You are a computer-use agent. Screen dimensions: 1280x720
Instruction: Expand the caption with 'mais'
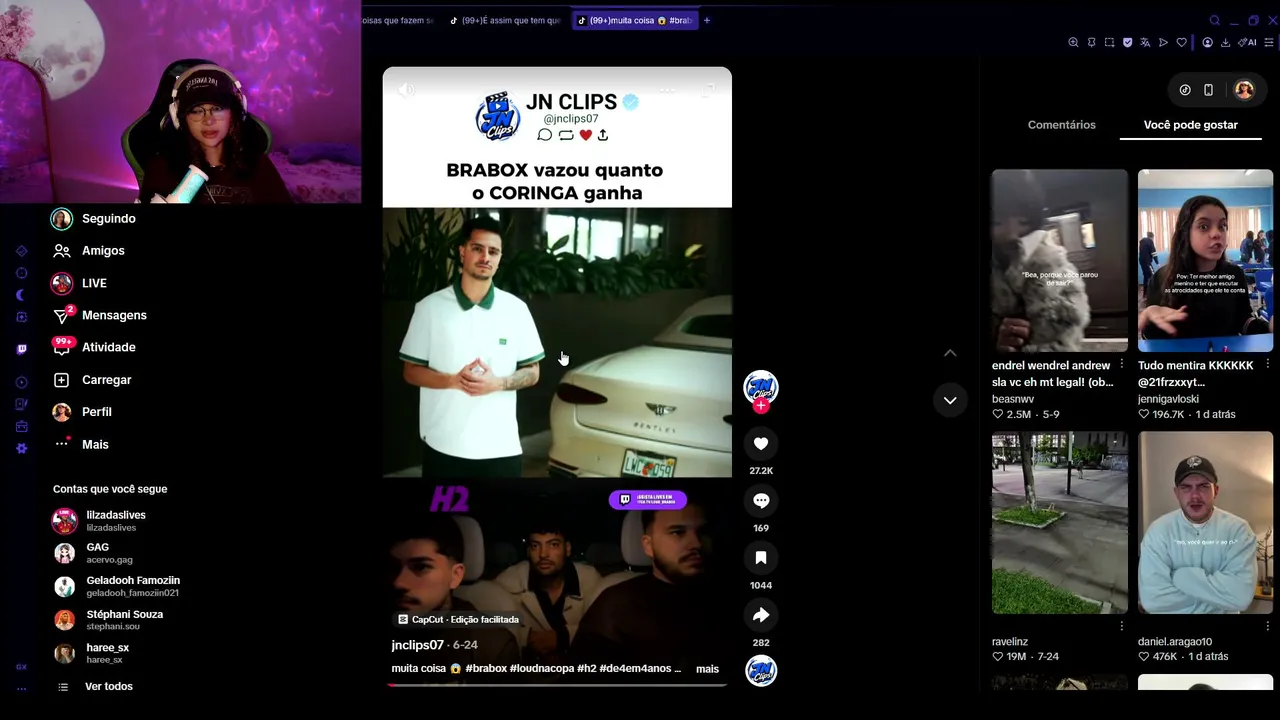707,669
